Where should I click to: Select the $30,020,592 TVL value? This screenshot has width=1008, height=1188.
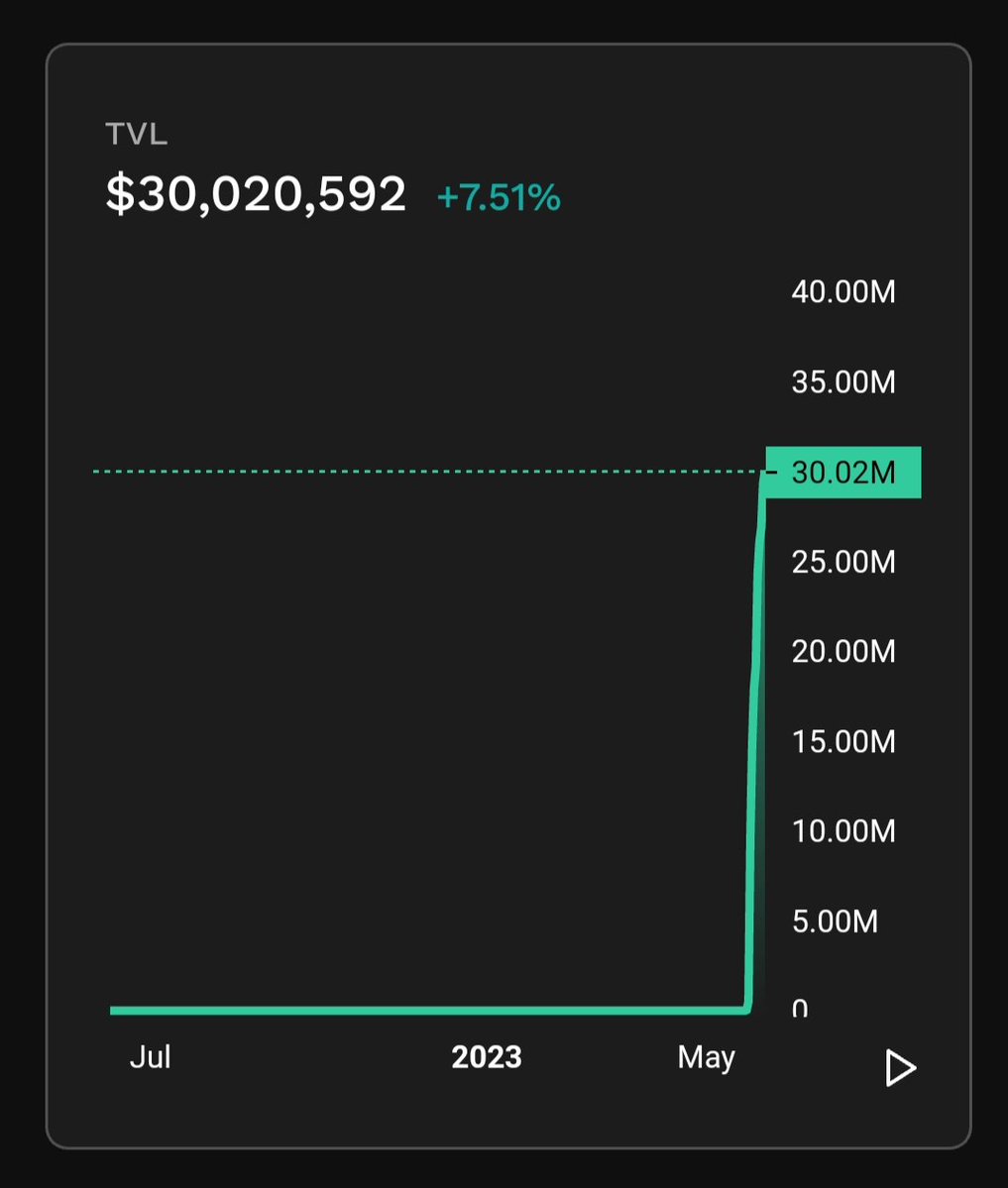[x=256, y=194]
